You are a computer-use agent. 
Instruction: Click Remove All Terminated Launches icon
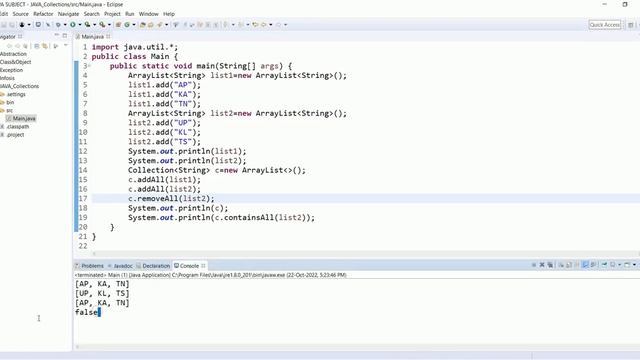click(550, 265)
